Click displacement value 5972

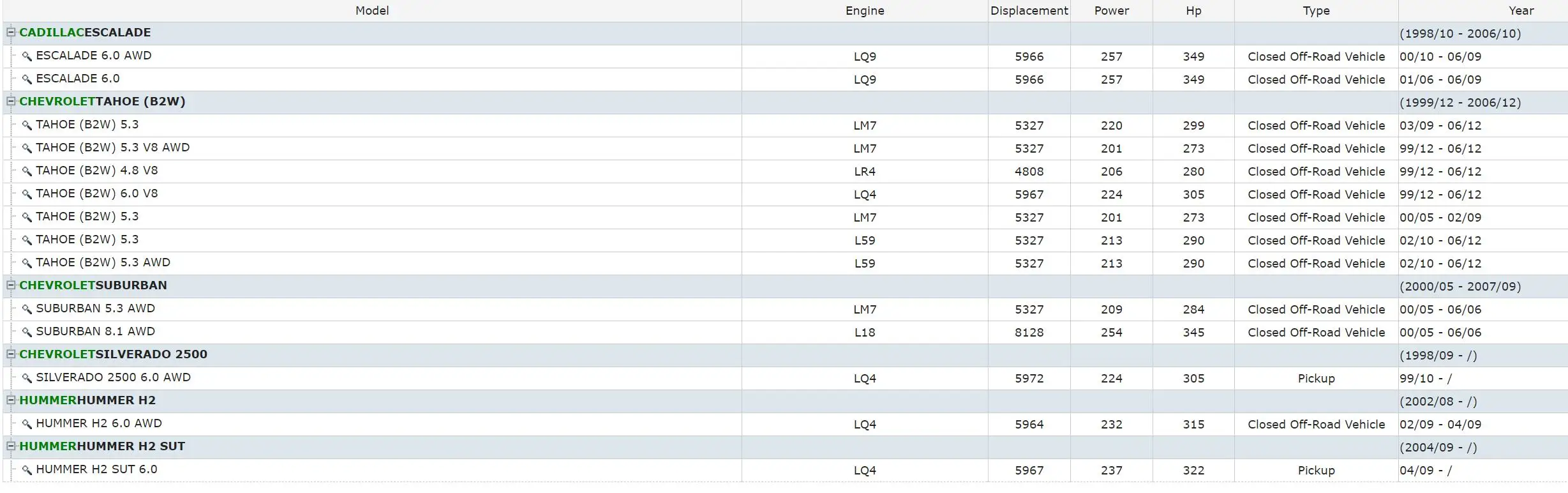coord(1029,379)
